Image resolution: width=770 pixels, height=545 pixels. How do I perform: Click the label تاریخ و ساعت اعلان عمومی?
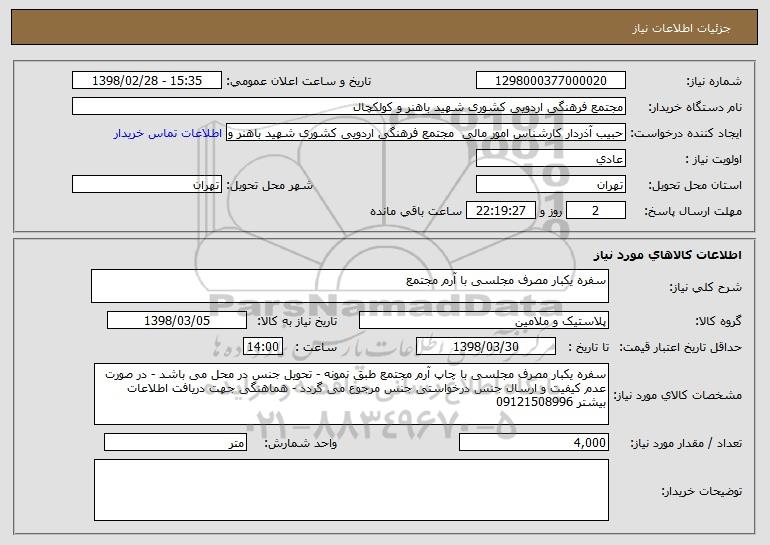299,81
